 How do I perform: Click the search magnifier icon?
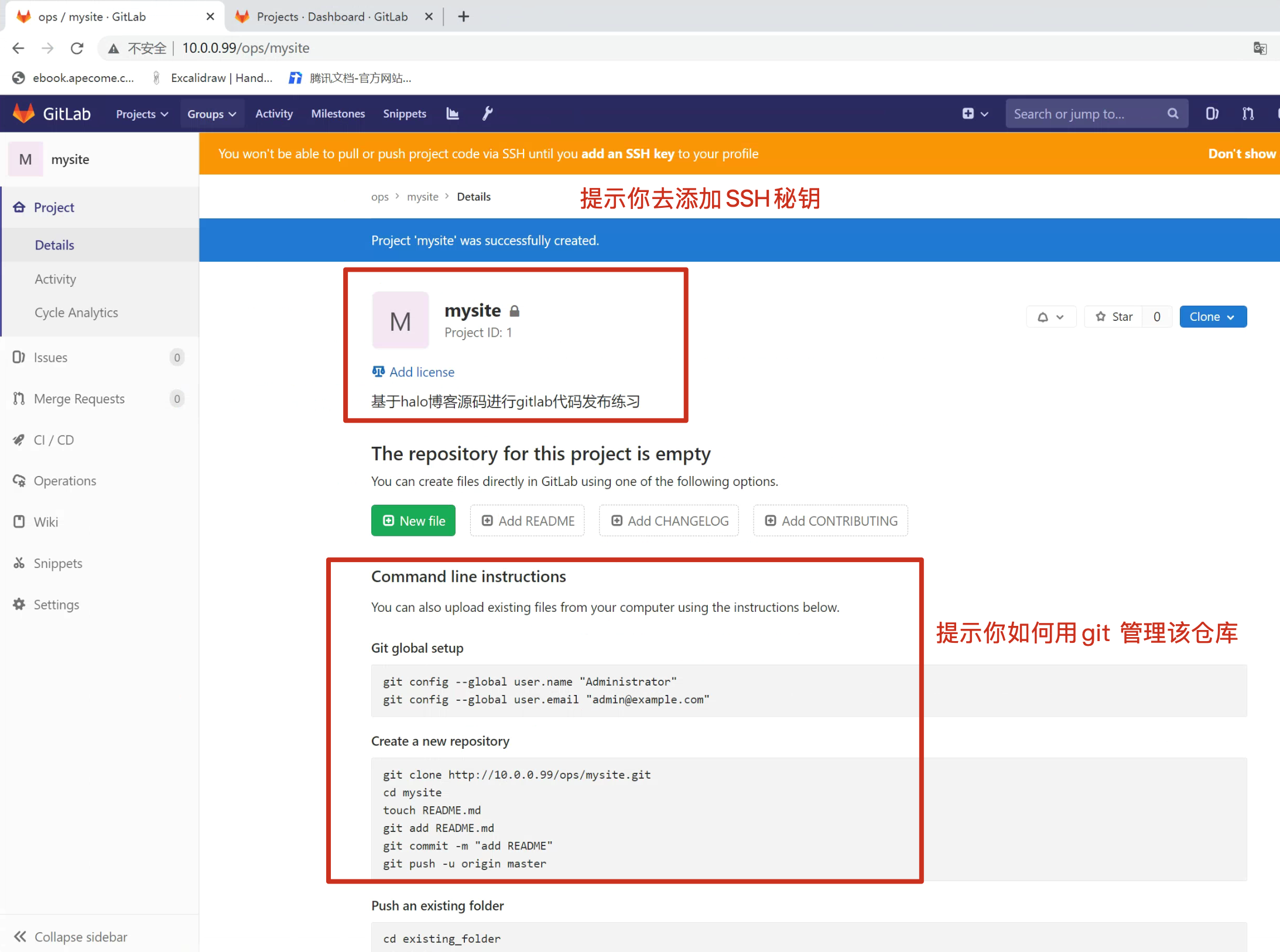coord(1172,114)
